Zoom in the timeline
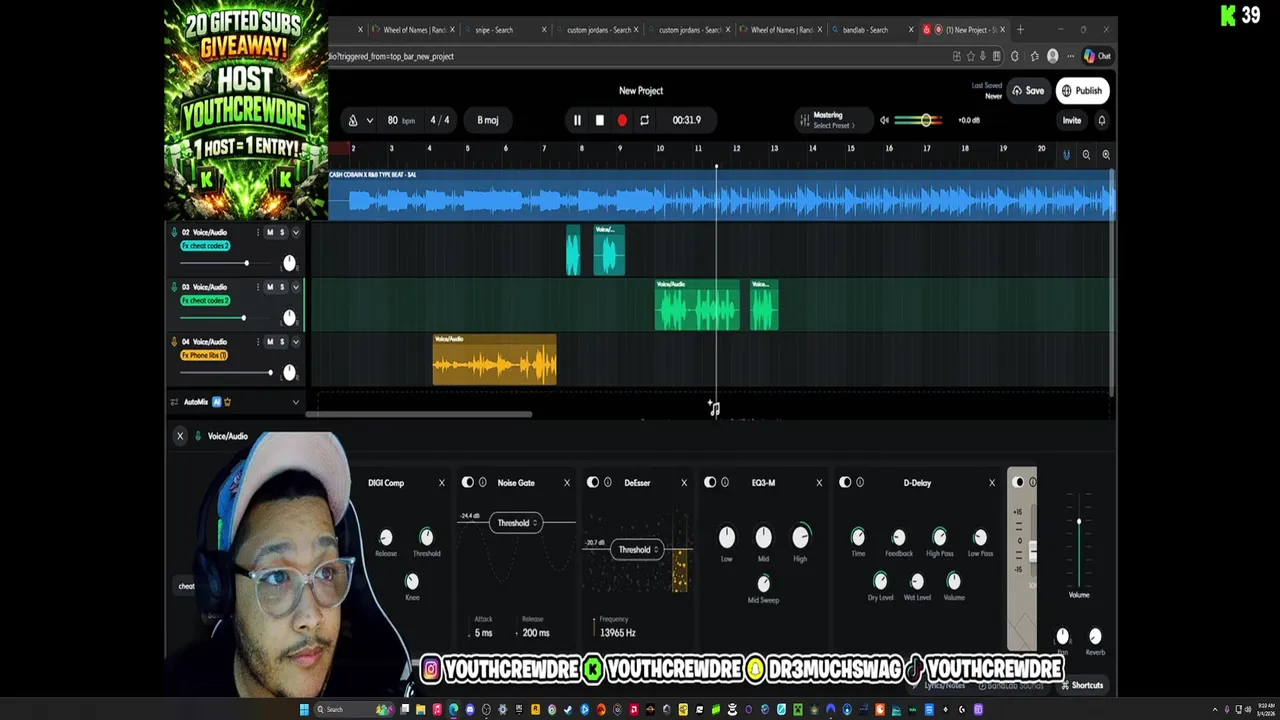 (x=1106, y=155)
